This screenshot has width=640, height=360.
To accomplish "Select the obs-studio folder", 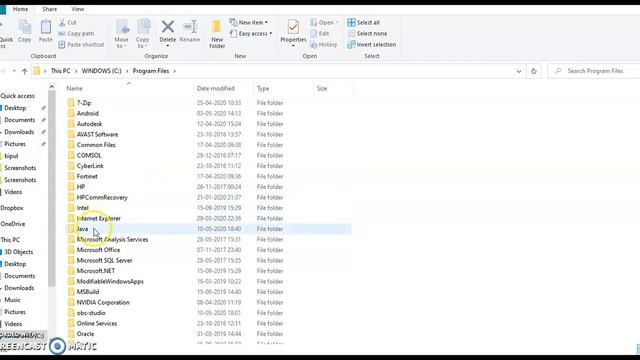I will (91, 313).
